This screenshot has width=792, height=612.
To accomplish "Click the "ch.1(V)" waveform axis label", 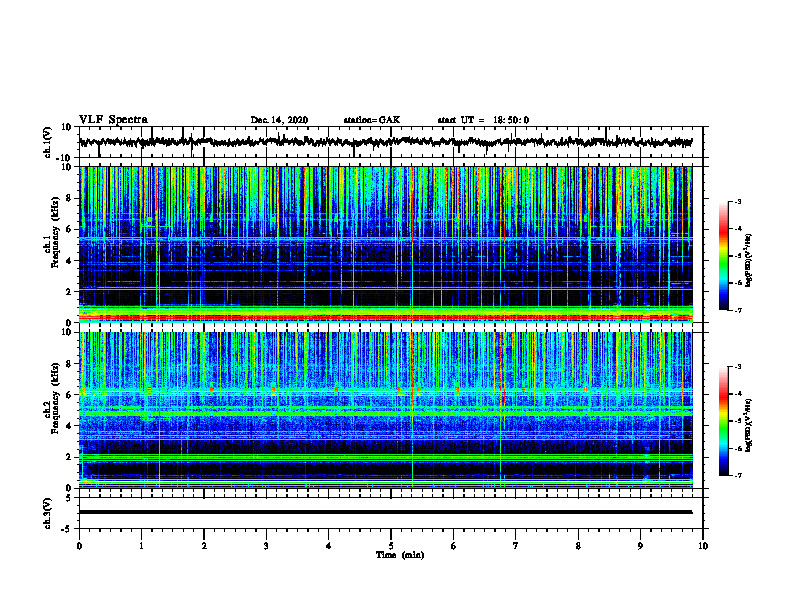I will click(x=48, y=142).
